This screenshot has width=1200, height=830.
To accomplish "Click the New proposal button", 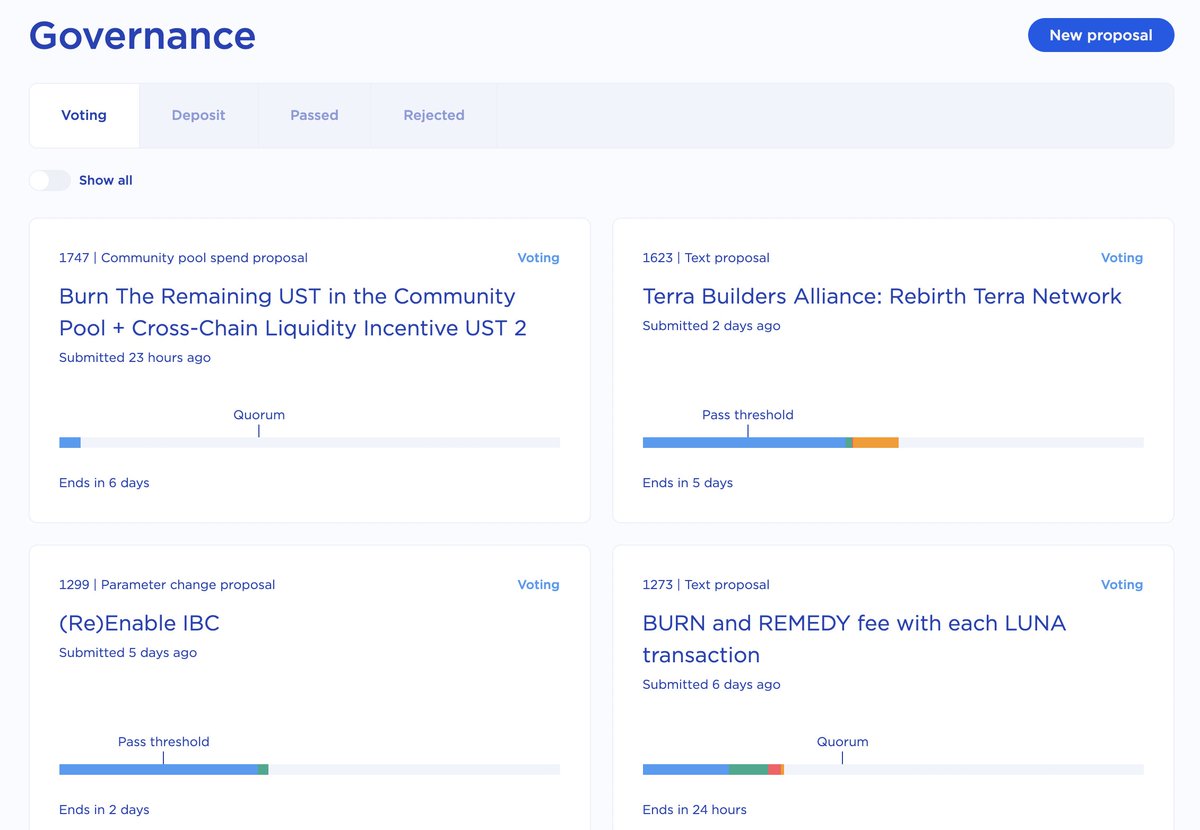I will tap(1101, 35).
